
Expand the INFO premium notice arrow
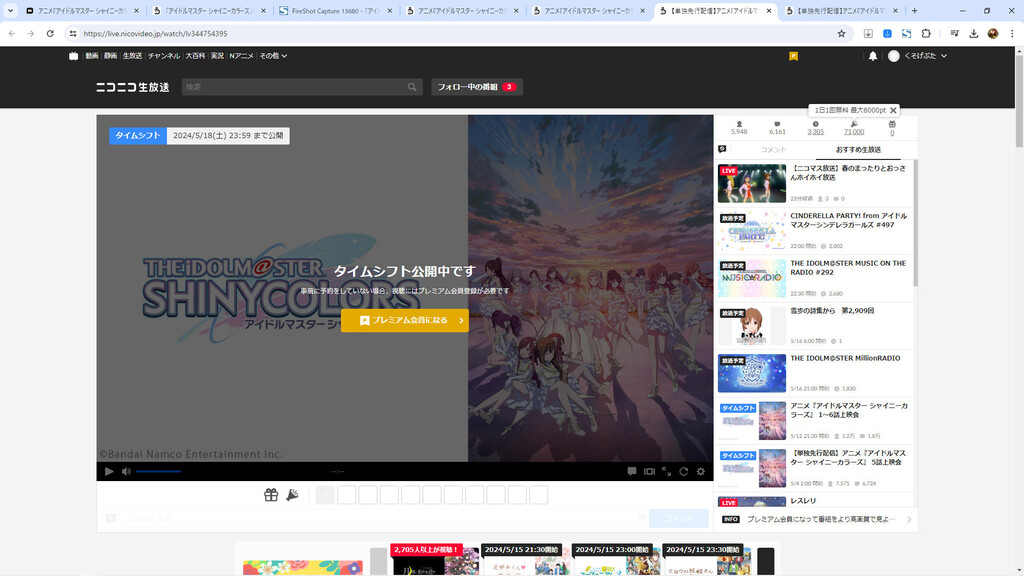point(909,519)
